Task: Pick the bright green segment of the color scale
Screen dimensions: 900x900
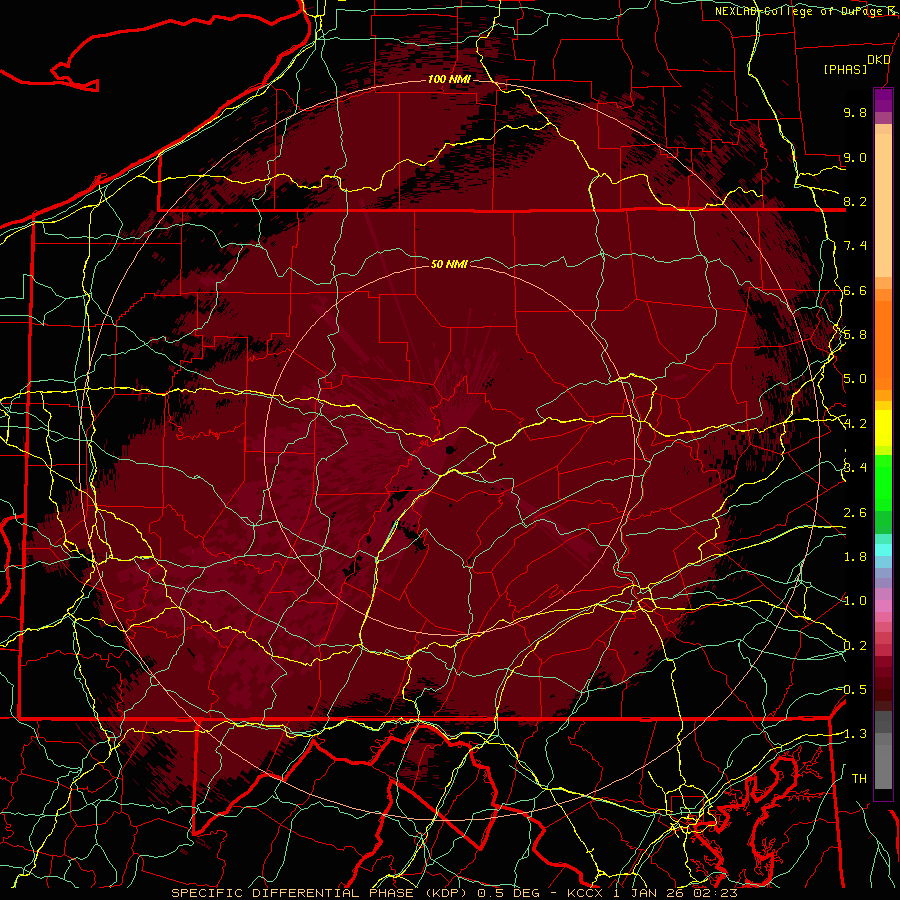Action: [x=883, y=483]
